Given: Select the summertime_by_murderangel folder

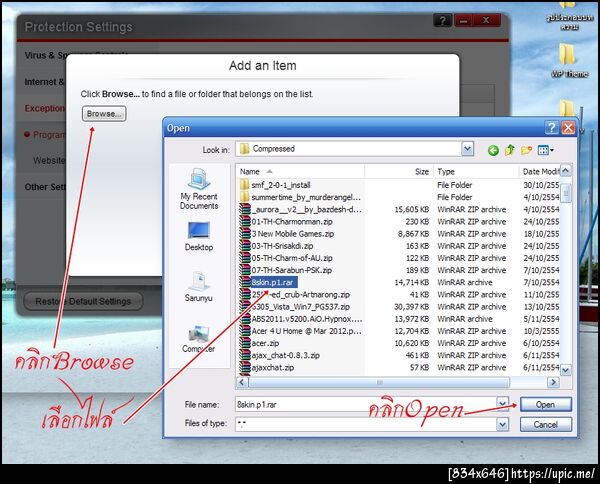Looking at the screenshot, I should [300, 197].
